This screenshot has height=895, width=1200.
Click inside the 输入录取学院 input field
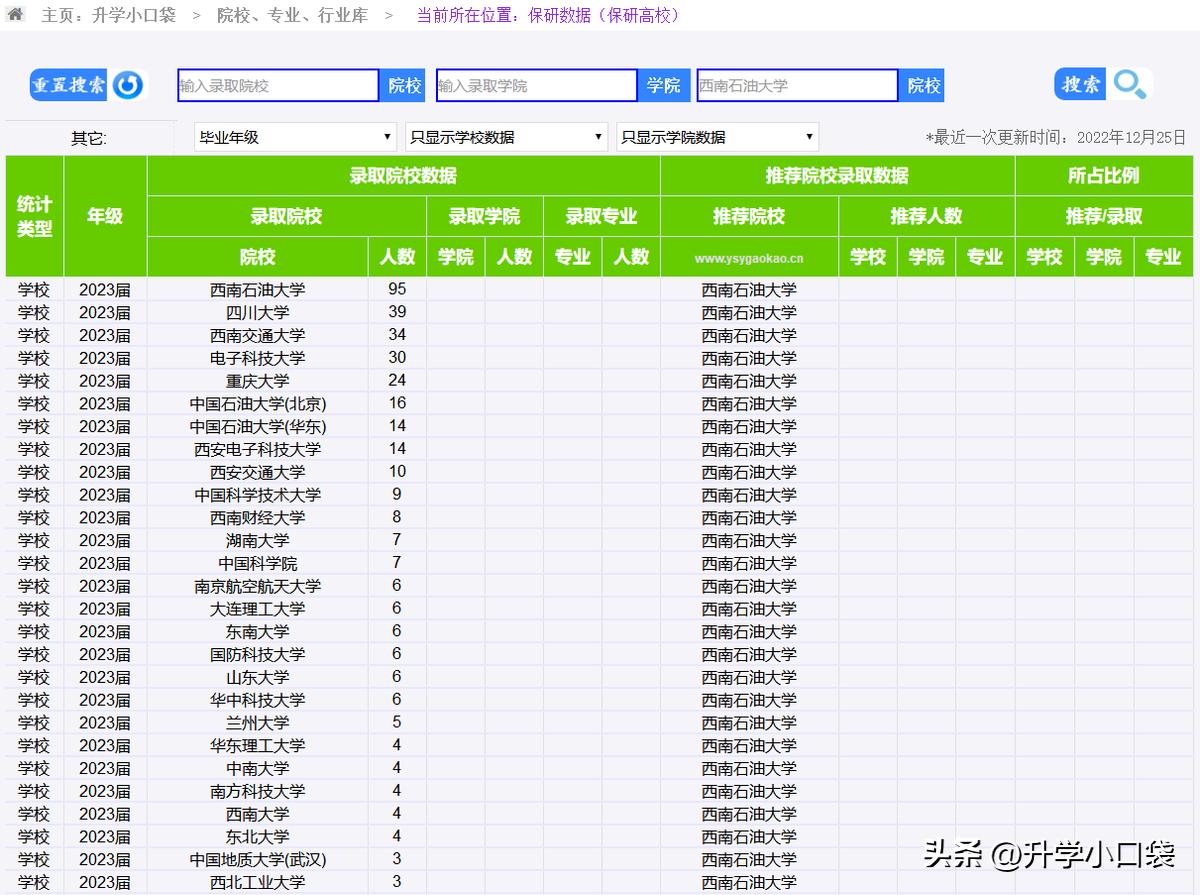[536, 85]
